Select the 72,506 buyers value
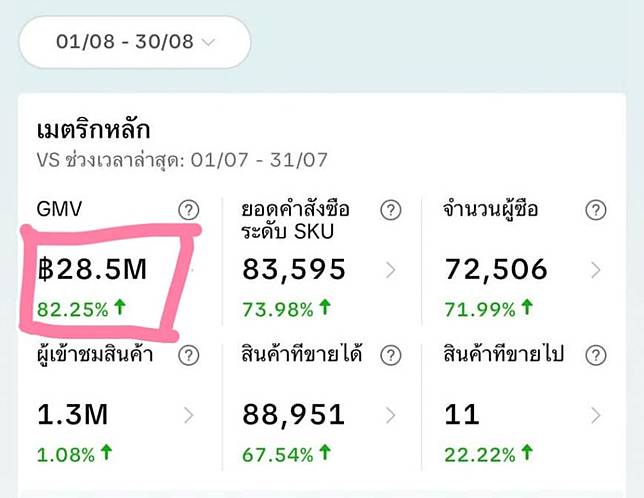 495,269
